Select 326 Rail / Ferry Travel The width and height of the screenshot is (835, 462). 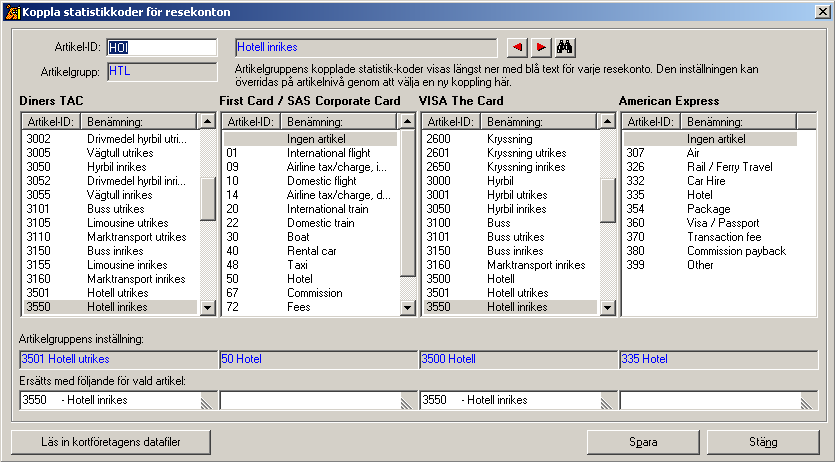pyautogui.click(x=710, y=167)
